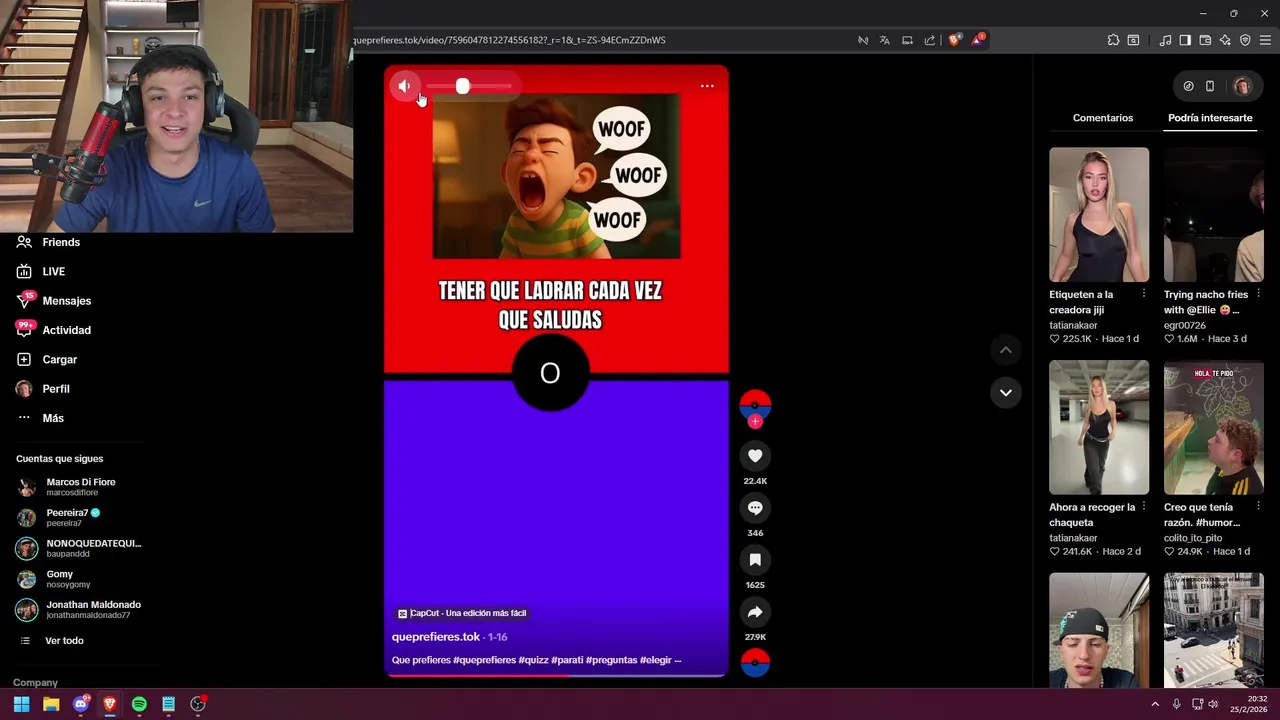
Task: Open options for 'Ahora a recoger la chaqueta'
Action: tap(1143, 507)
